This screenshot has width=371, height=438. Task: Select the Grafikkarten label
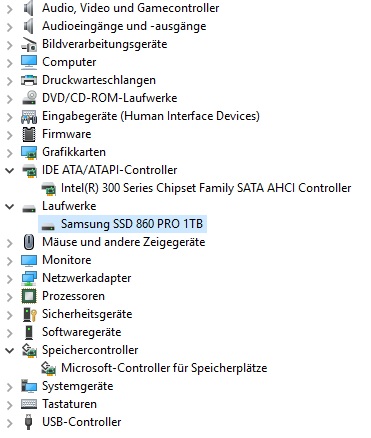coord(74,152)
